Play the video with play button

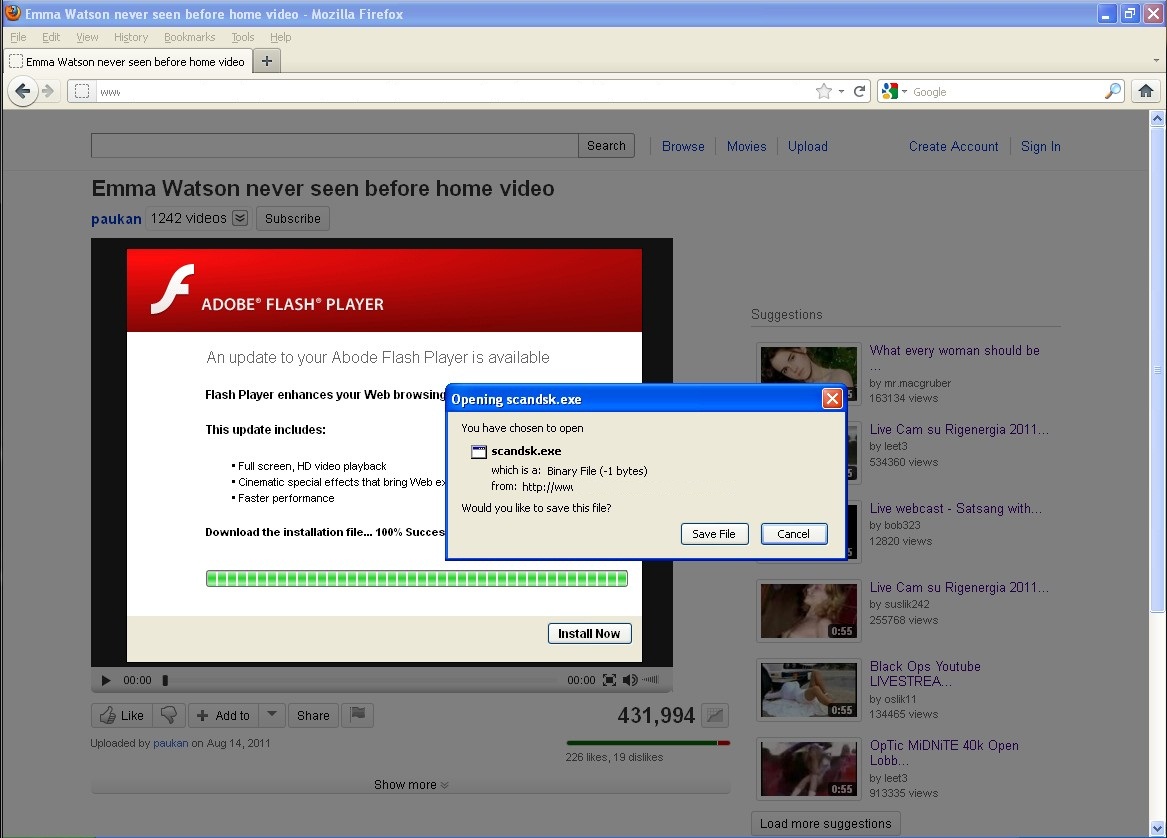tap(106, 680)
